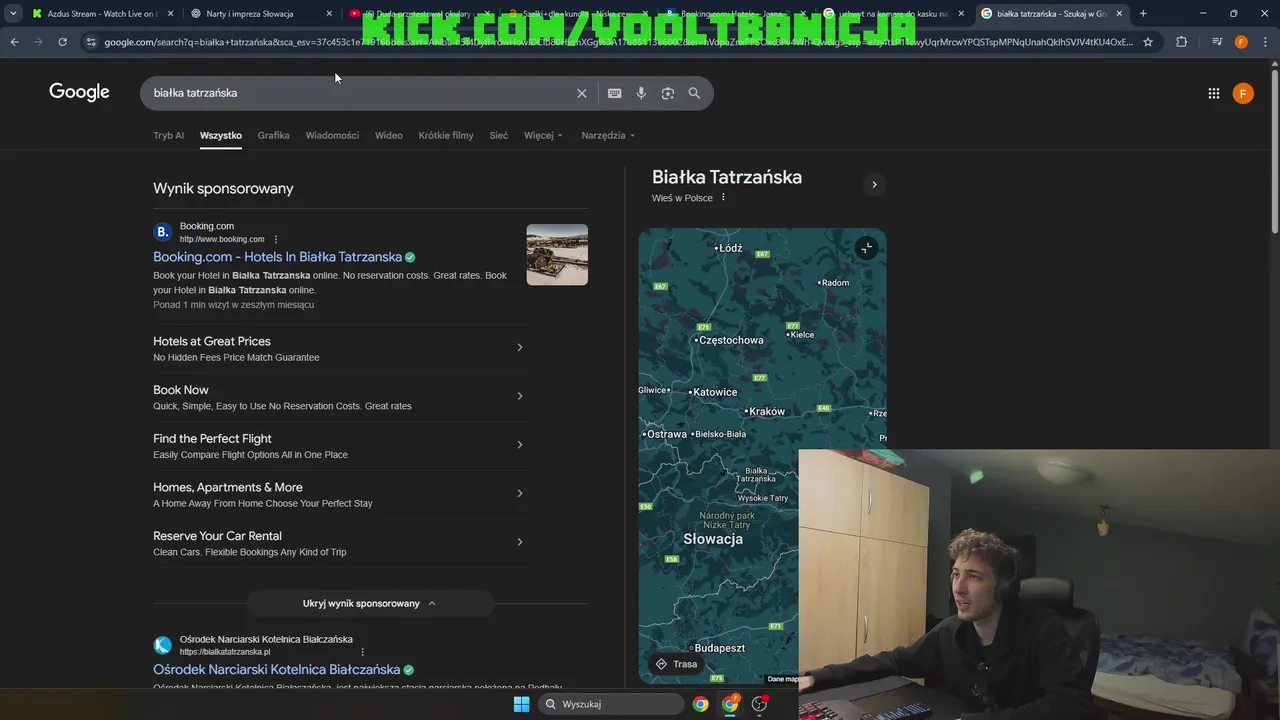
Task: Open Book Now sitelink chevron
Action: click(x=519, y=396)
